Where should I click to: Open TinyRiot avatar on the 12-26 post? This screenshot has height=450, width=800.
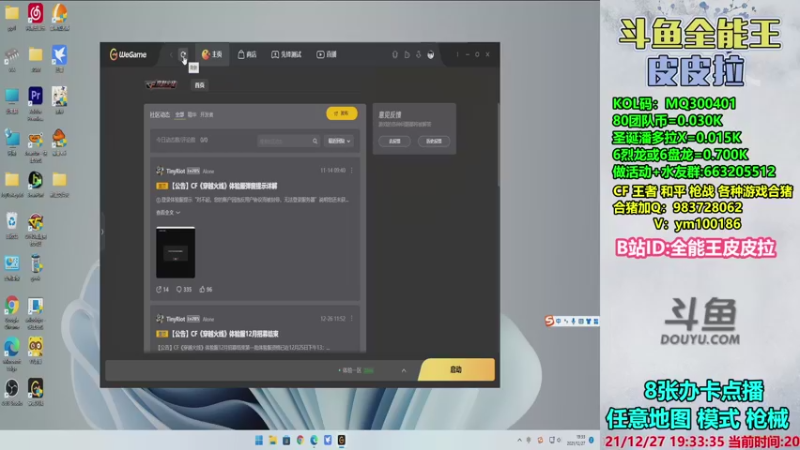(160, 318)
